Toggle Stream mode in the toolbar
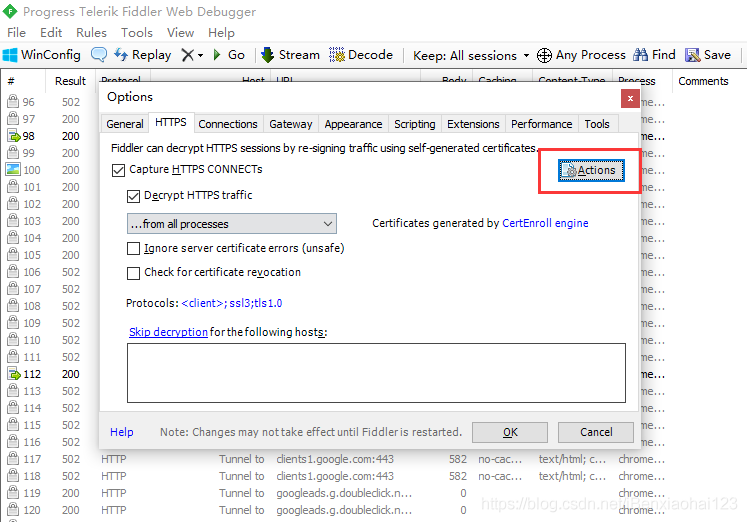747x522 pixels. pos(291,55)
